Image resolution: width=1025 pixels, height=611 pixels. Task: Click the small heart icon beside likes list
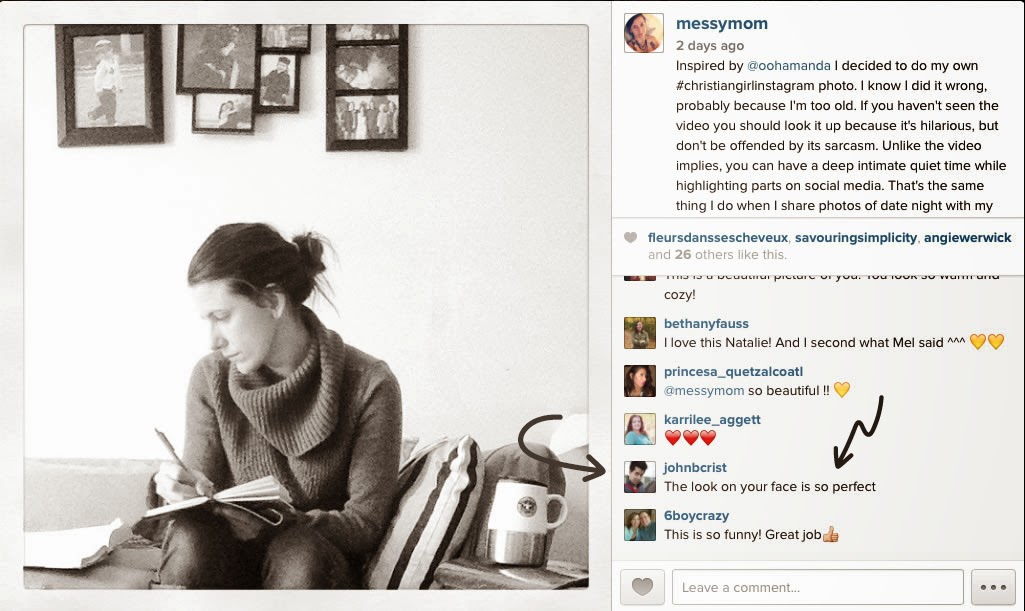point(630,238)
